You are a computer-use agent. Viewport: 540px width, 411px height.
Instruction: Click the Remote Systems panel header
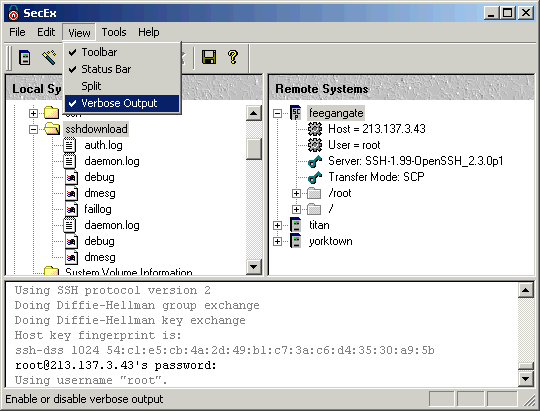[x=401, y=88]
